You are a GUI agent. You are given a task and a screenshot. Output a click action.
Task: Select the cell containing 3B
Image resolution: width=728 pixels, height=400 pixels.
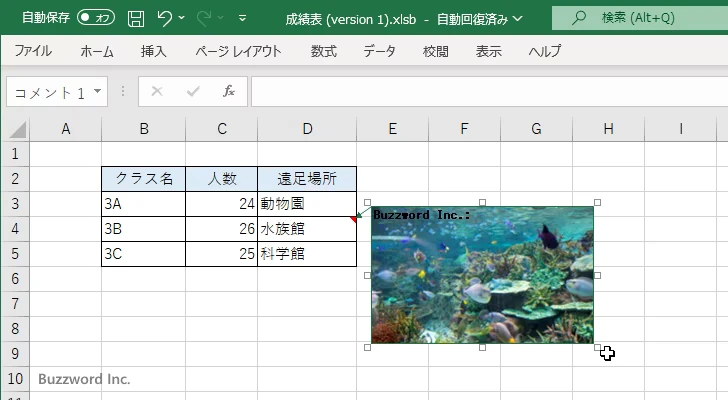tap(143, 229)
